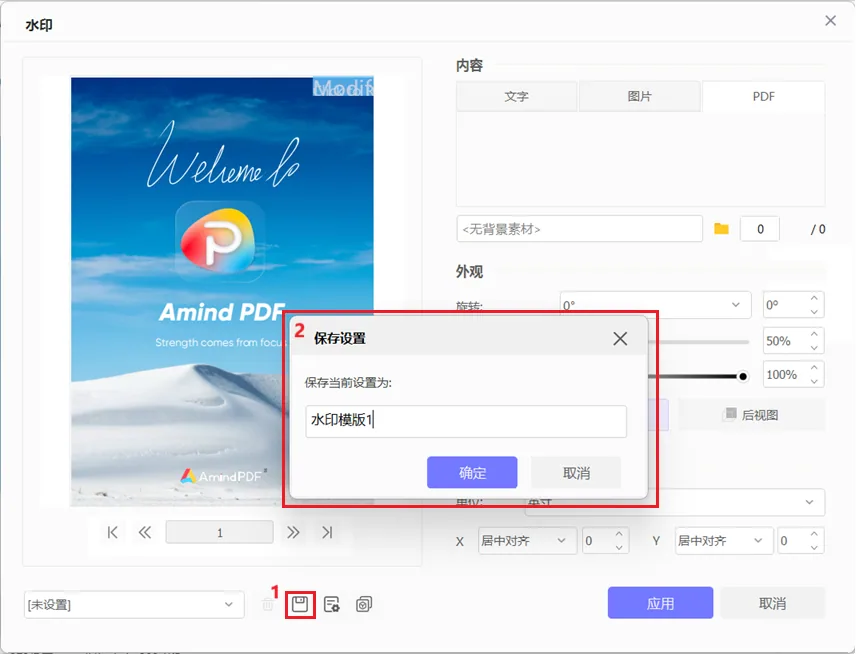Screen dimensions: 856x654
Task: Click the page number field showing 0
Action: 760,229
